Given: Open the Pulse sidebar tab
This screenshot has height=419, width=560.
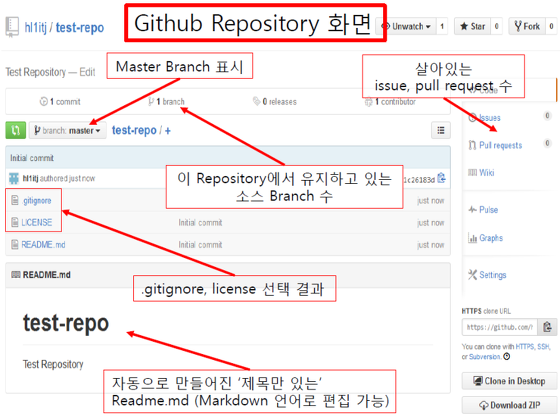Looking at the screenshot, I should tap(489, 210).
